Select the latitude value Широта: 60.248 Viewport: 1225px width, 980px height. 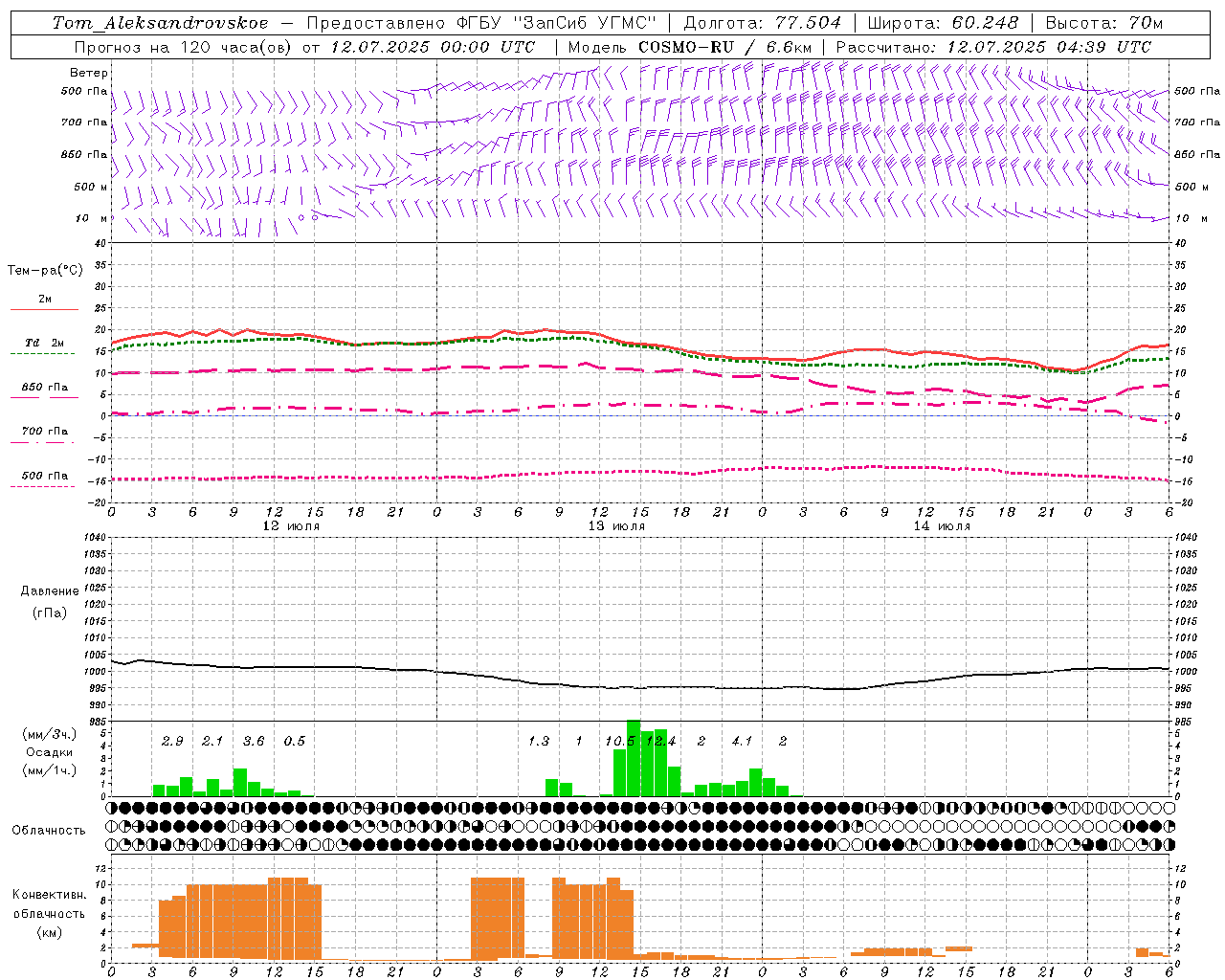tap(943, 23)
